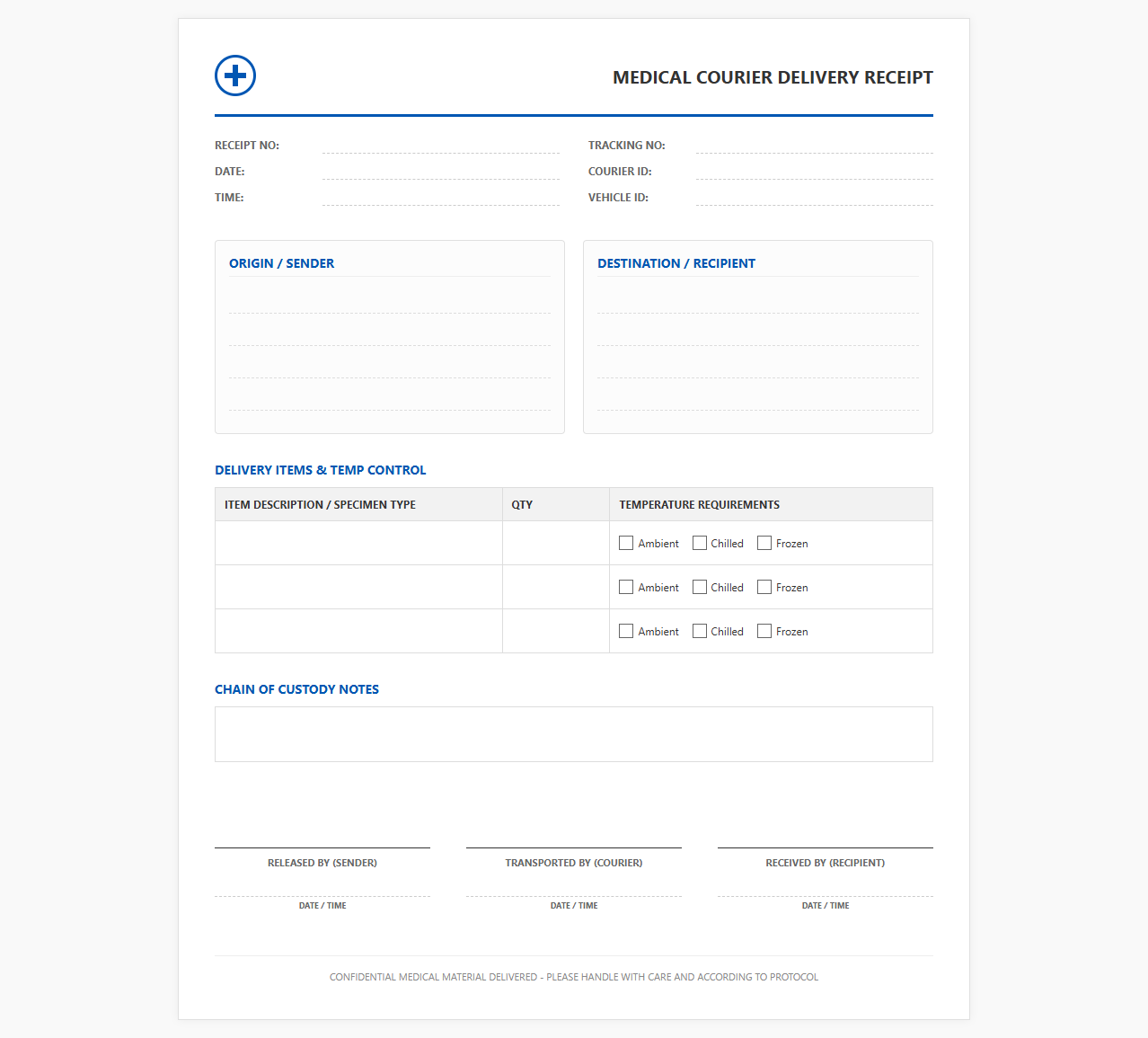Click third row QTY cell
Screen dimensions: 1148x1038
coord(556,631)
